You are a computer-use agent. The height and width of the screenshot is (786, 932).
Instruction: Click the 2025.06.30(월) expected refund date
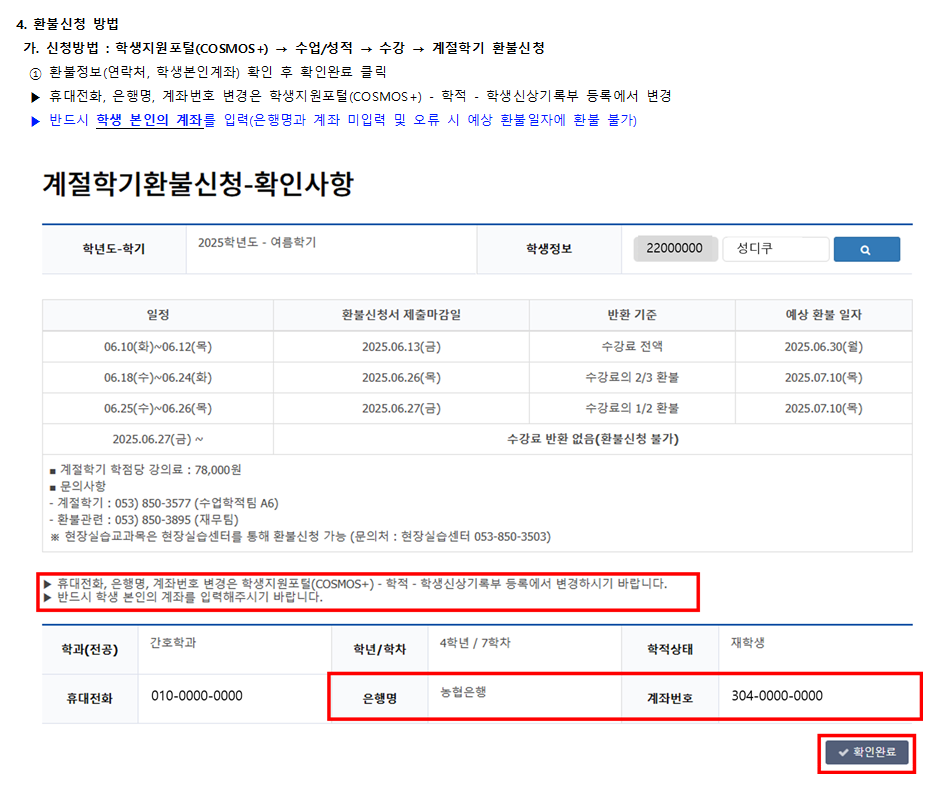[823, 347]
